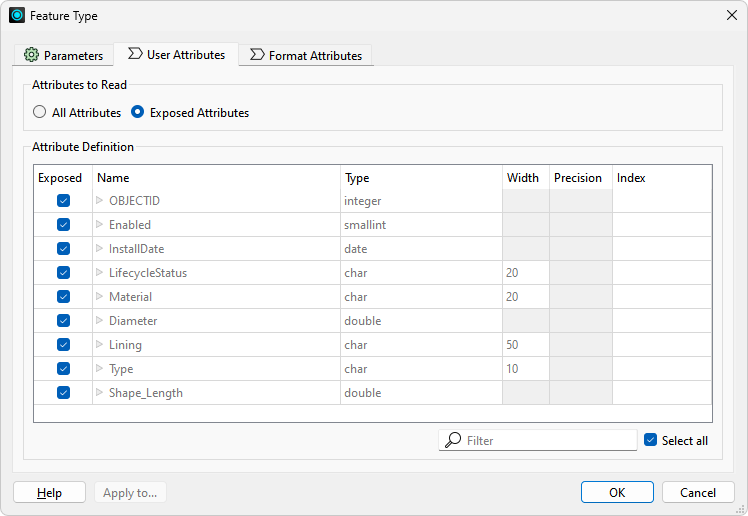Click the User Attributes tag icon
Screen dimensions: 748x516
click(135, 53)
